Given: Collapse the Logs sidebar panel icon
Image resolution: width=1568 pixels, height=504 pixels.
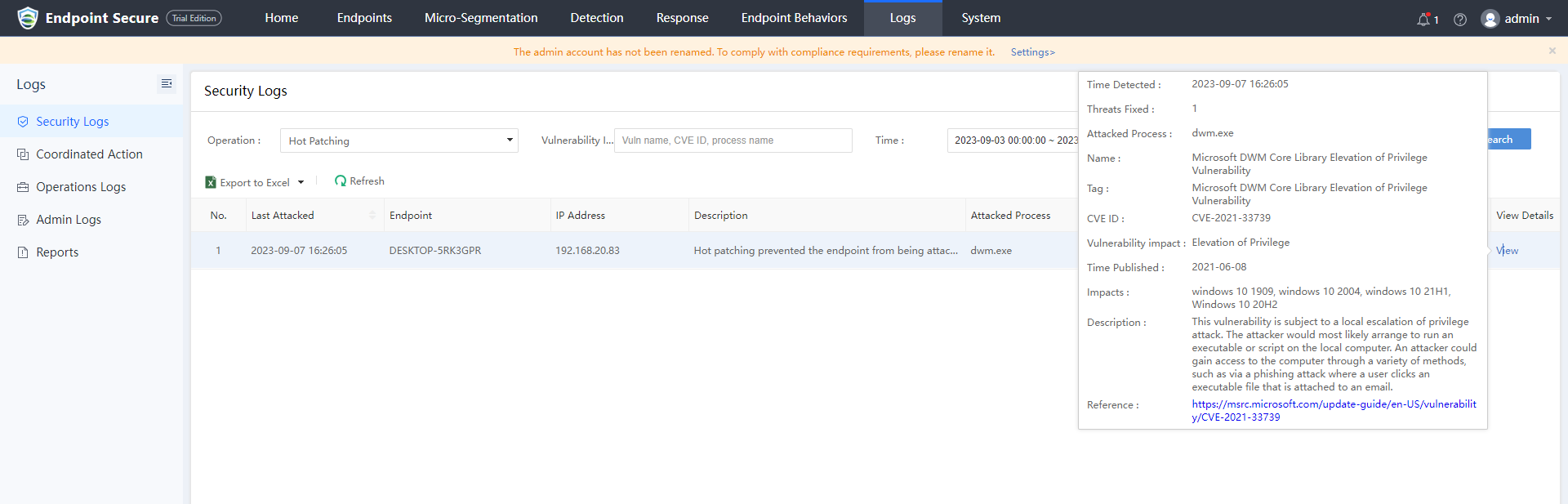Looking at the screenshot, I should point(167,84).
